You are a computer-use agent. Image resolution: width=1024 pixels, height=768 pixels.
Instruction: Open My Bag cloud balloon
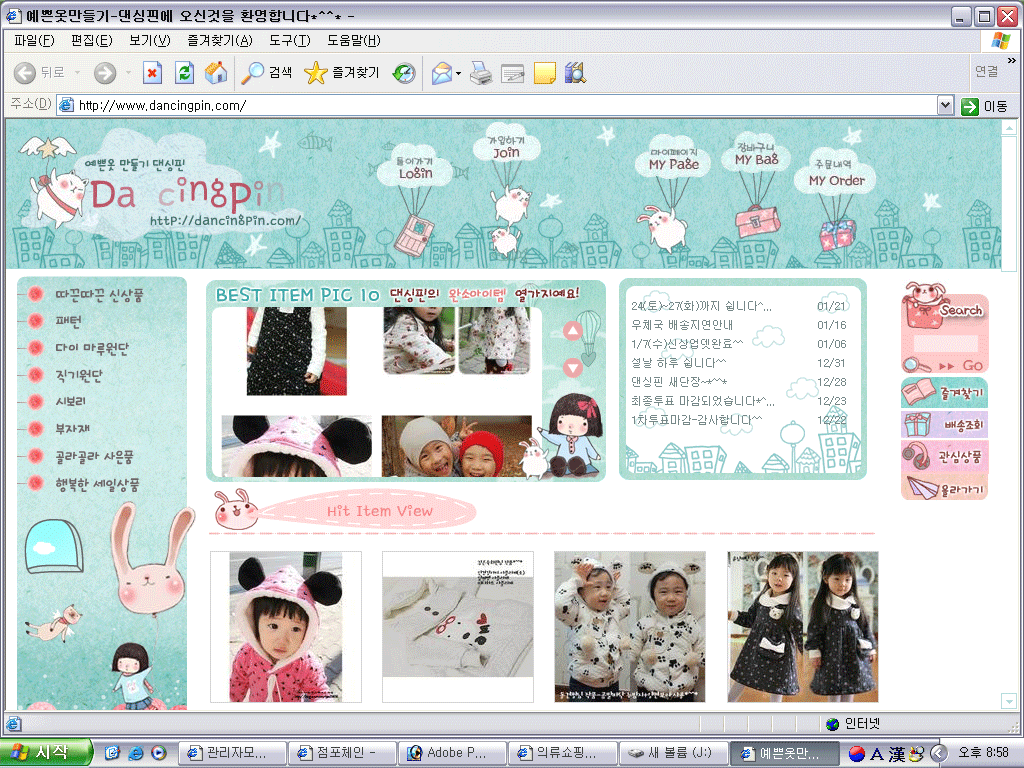point(756,154)
